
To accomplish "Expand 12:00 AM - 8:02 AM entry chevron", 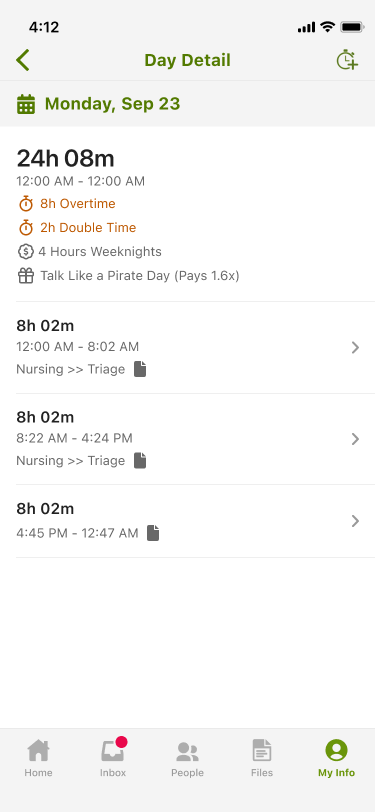I will tap(355, 347).
